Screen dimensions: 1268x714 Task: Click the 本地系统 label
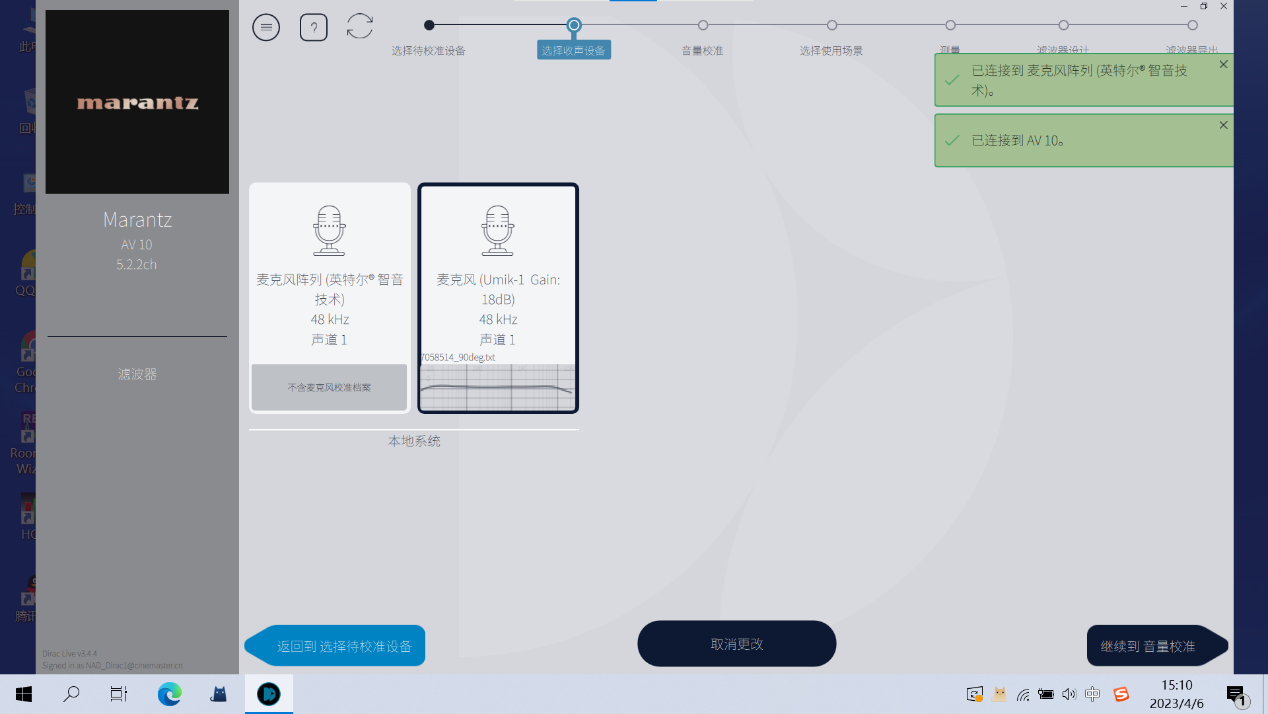click(x=414, y=441)
